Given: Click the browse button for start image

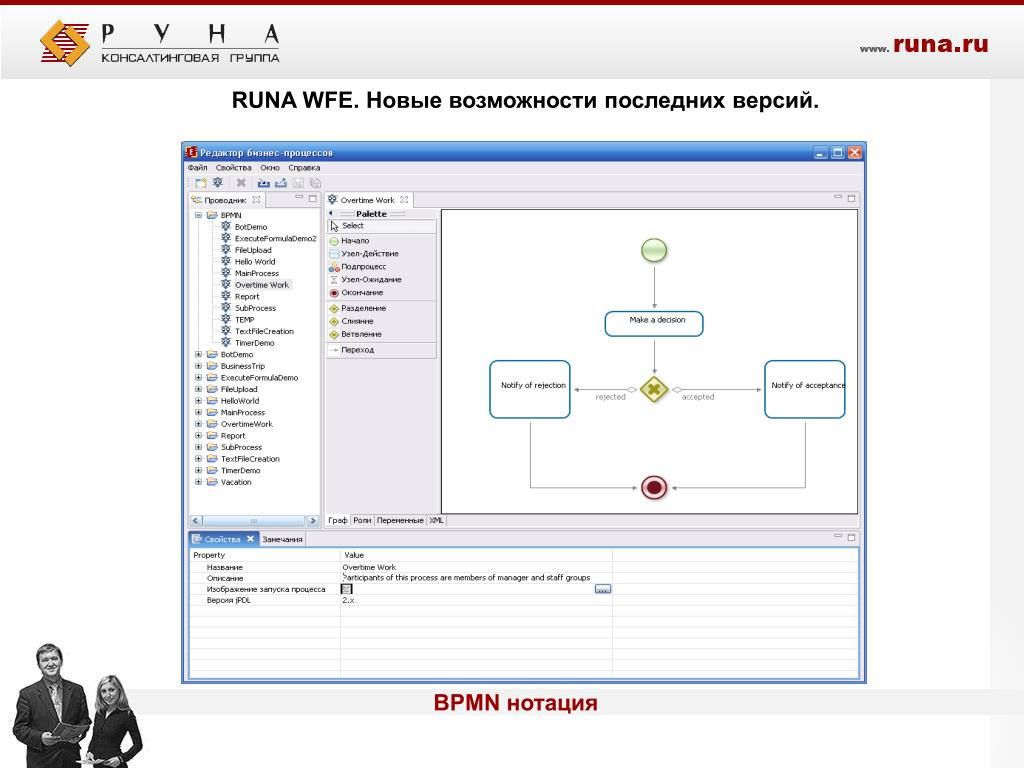Looking at the screenshot, I should click(x=603, y=589).
